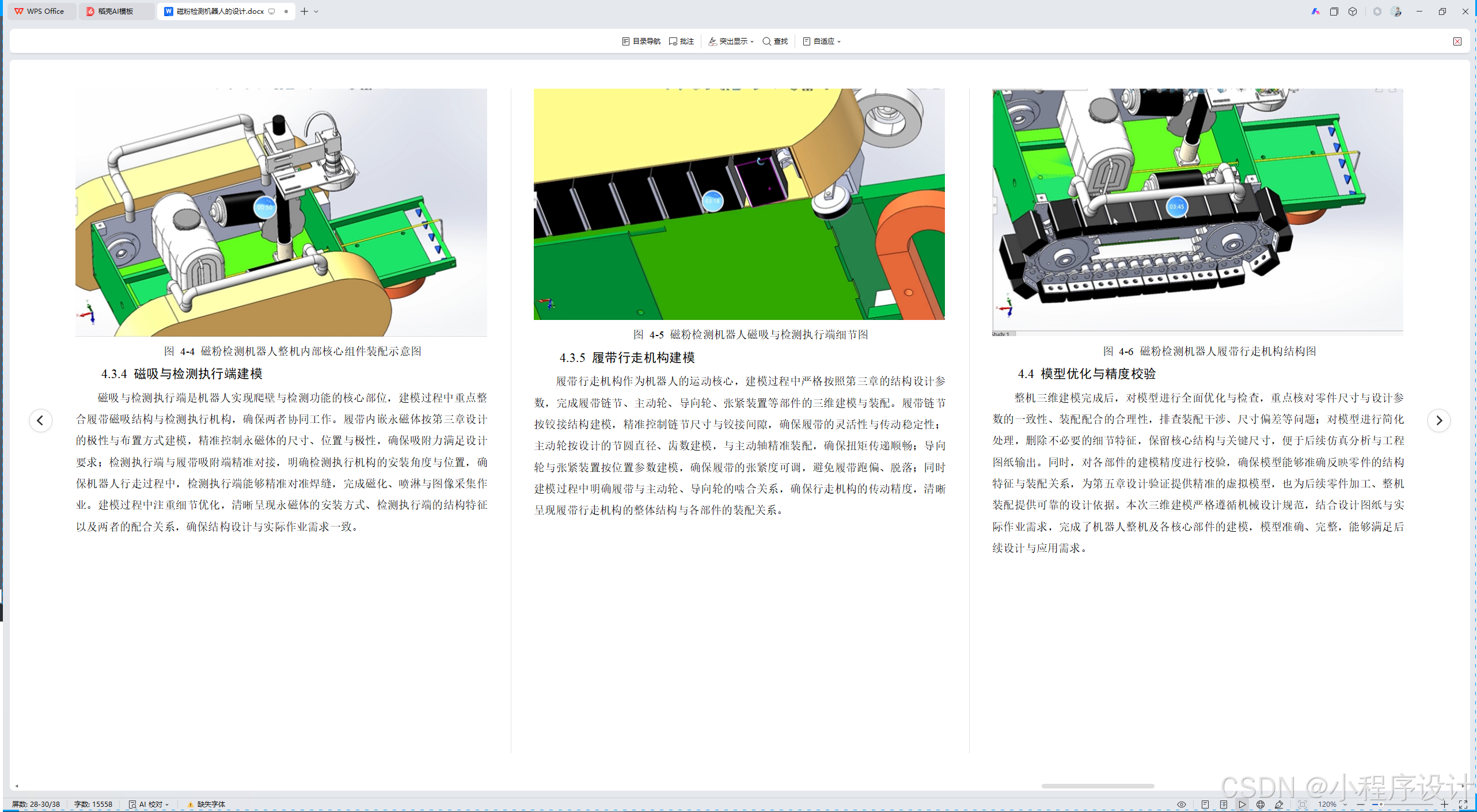The image size is (1477, 812).
Task: Open the AI 校对 proofreading dropdown
Action: (149, 805)
